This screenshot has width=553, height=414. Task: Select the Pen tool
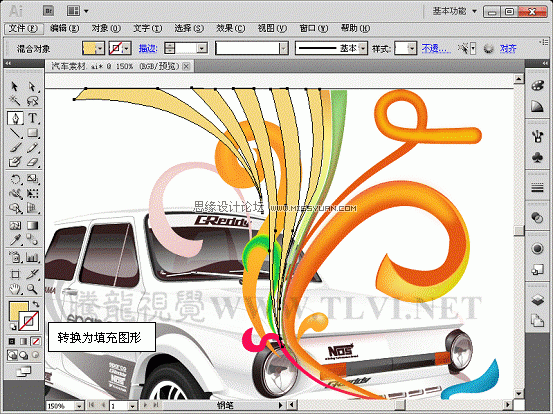click(x=15, y=118)
